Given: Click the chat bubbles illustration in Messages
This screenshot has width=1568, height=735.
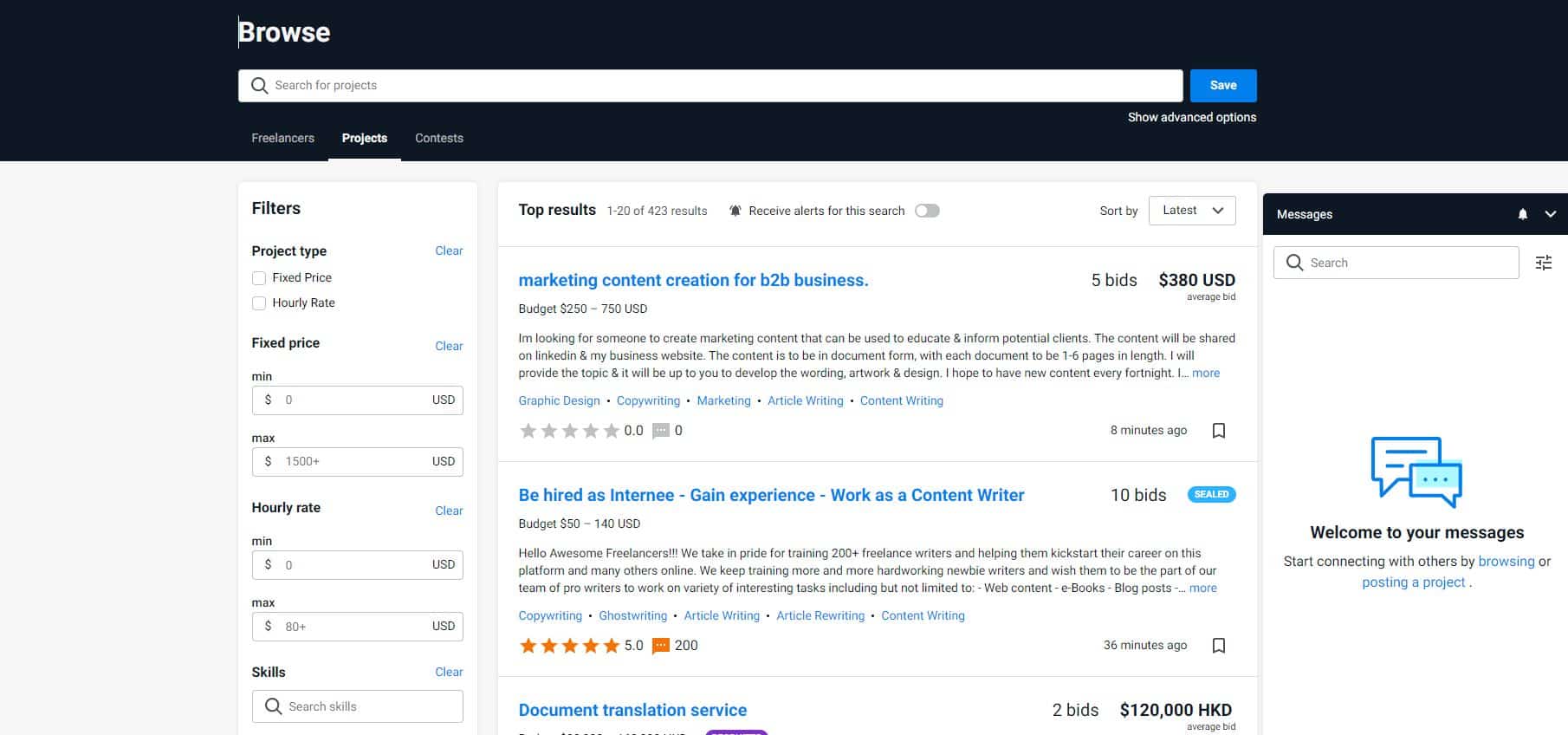Looking at the screenshot, I should click(1416, 472).
